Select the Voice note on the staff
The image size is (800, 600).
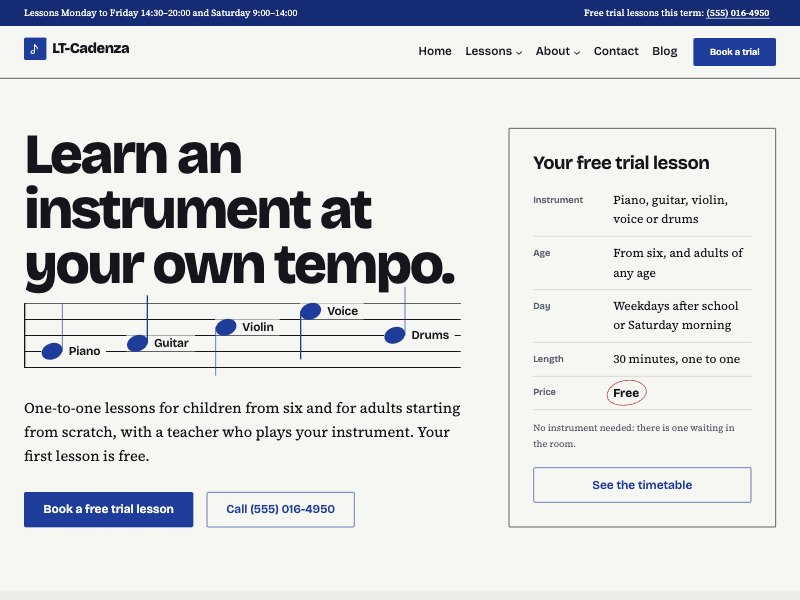[310, 311]
